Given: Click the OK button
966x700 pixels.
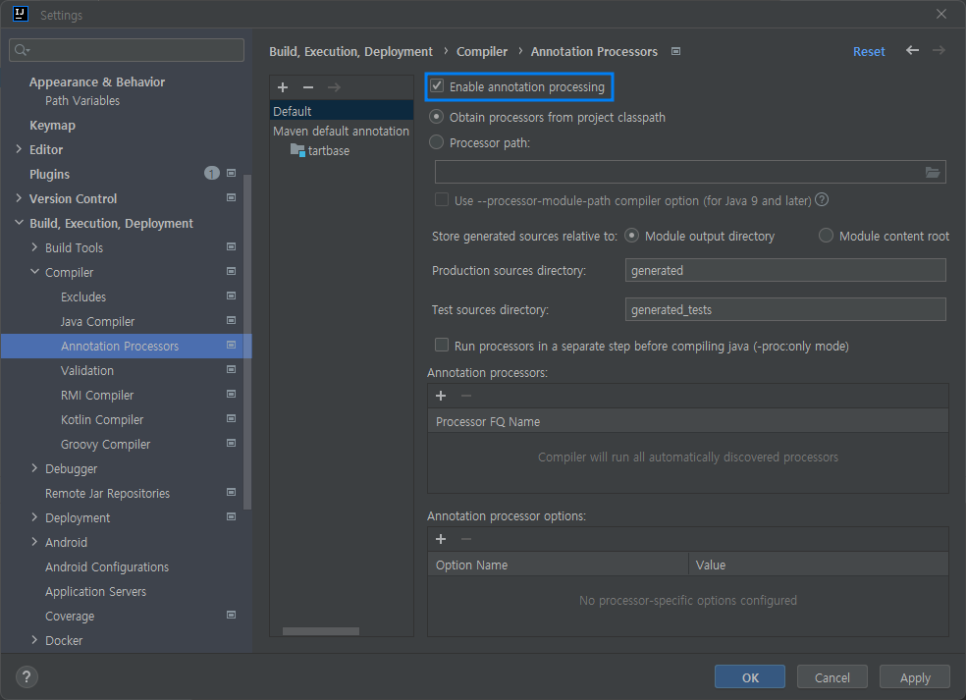Looking at the screenshot, I should coord(750,677).
